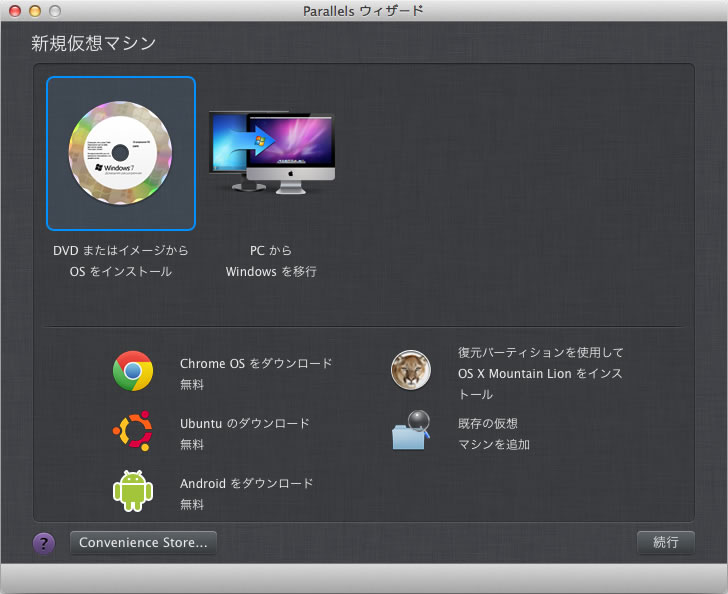Click 'OS X Mountain Lion をインス' label
The height and width of the screenshot is (594, 728).
(x=540, y=373)
